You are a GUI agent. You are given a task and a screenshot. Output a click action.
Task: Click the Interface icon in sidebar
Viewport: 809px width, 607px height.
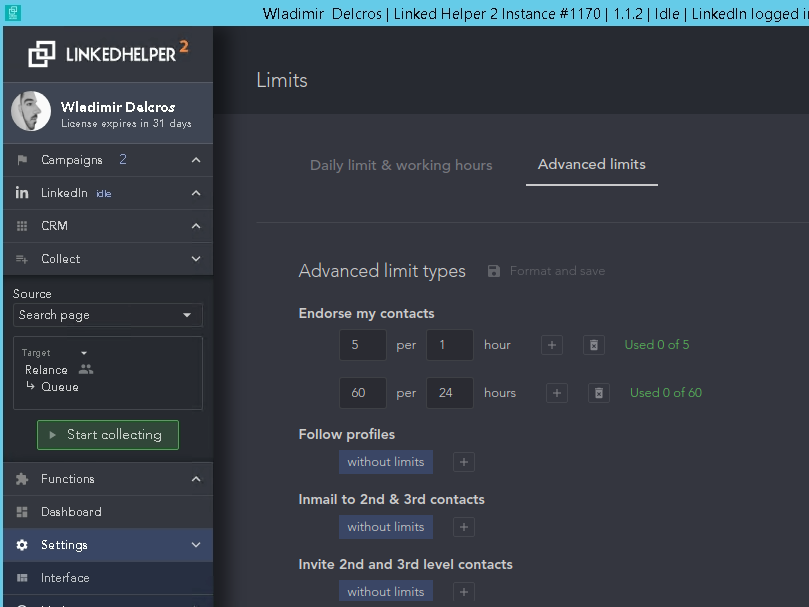pyautogui.click(x=22, y=578)
